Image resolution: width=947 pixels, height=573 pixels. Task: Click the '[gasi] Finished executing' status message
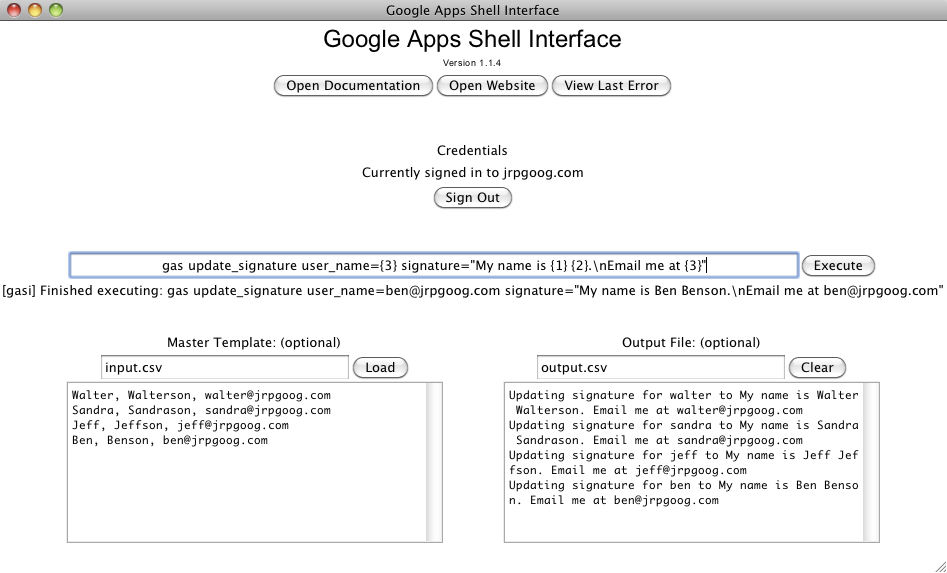473,291
